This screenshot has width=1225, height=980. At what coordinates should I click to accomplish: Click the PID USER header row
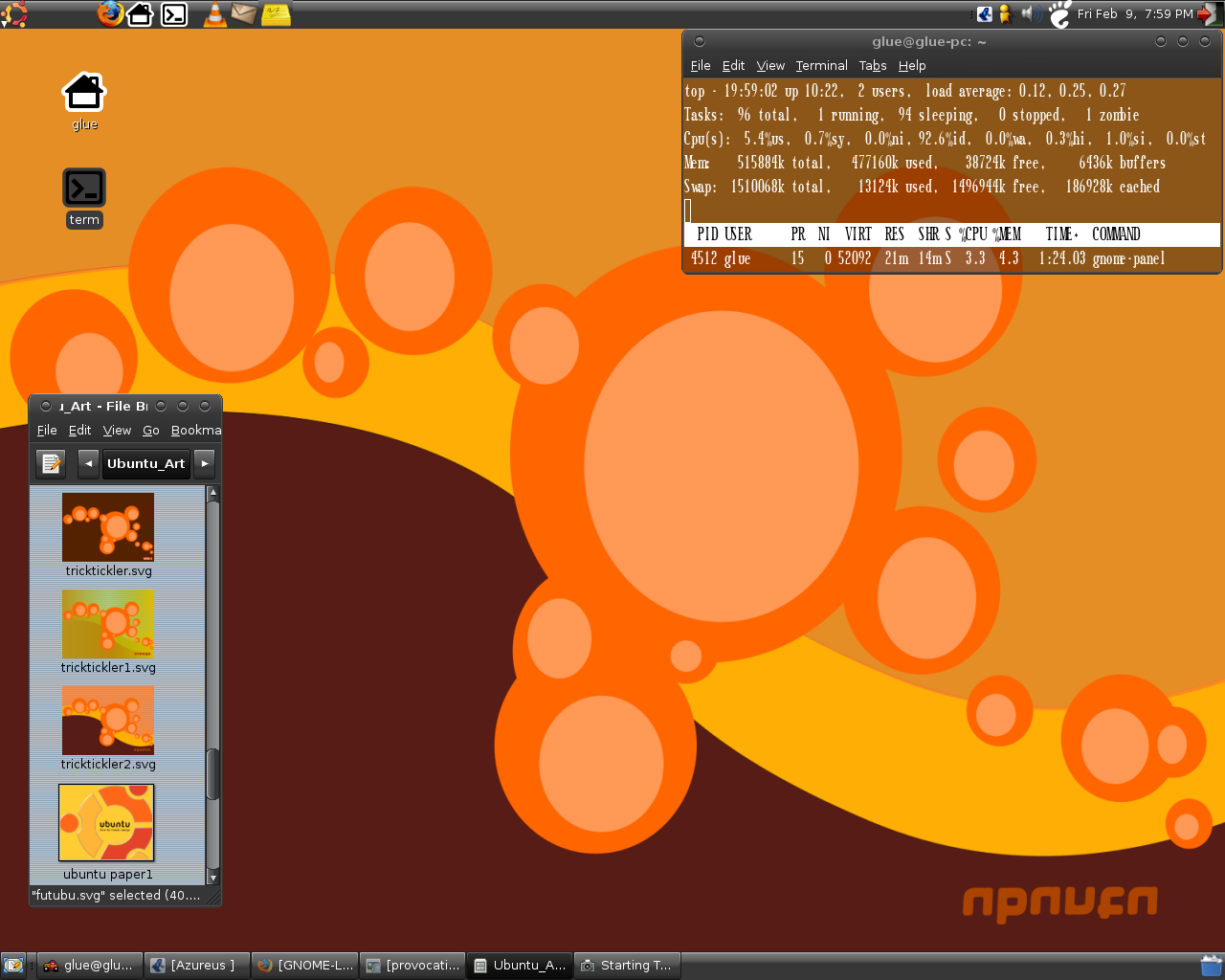(952, 234)
